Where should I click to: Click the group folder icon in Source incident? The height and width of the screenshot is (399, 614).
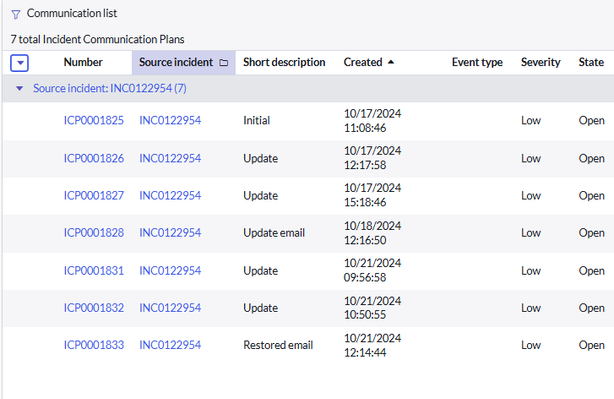tap(224, 63)
